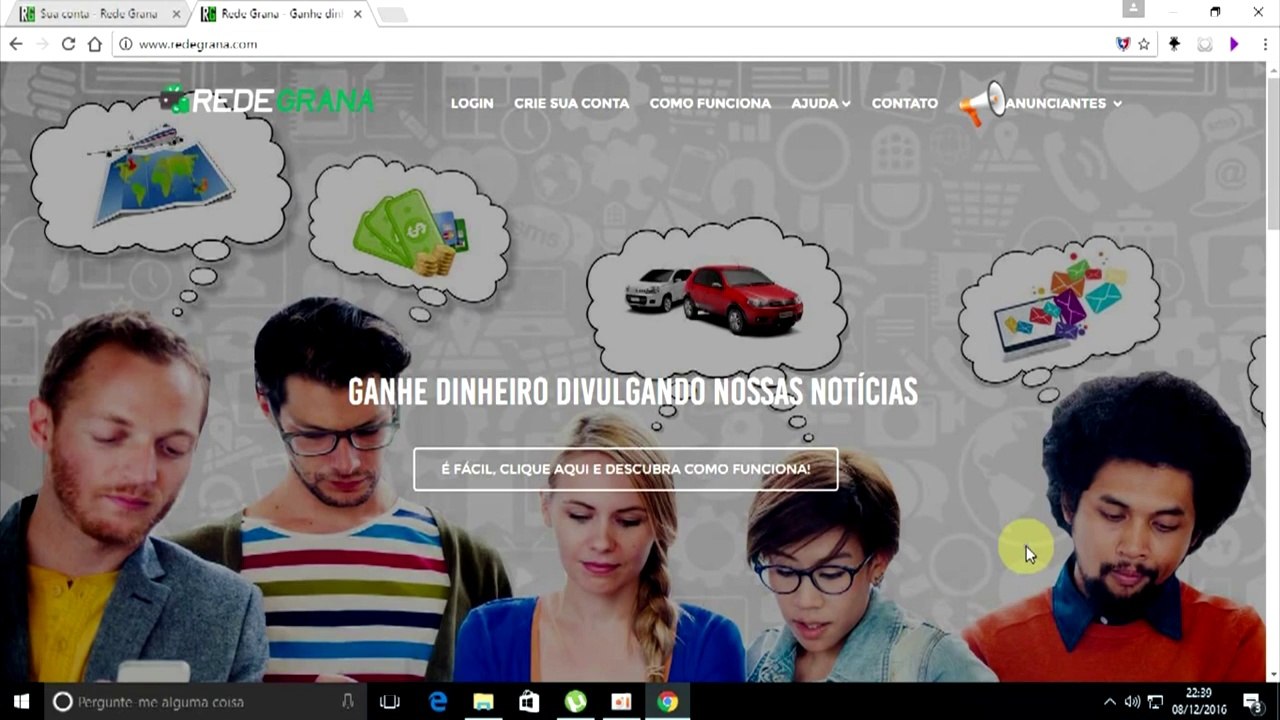The image size is (1280, 720).
Task: Show hidden system tray icons
Action: pyautogui.click(x=1109, y=702)
